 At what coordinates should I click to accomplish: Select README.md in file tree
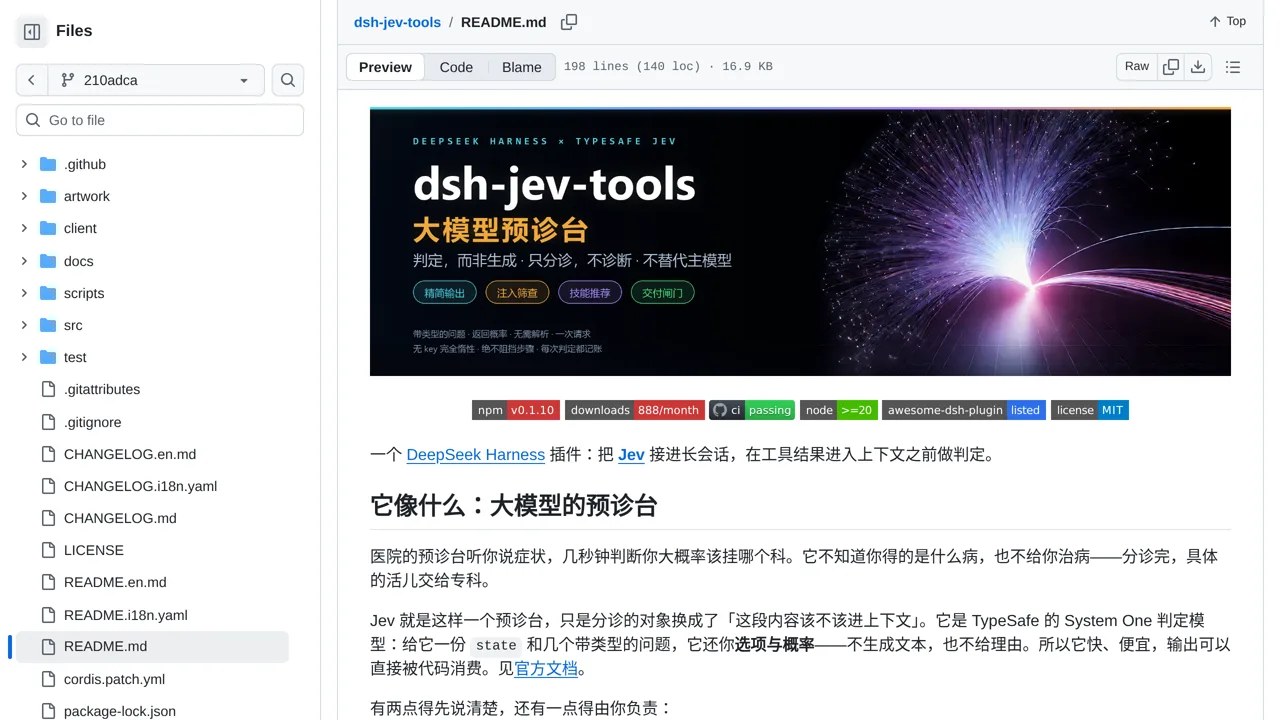(x=152, y=647)
